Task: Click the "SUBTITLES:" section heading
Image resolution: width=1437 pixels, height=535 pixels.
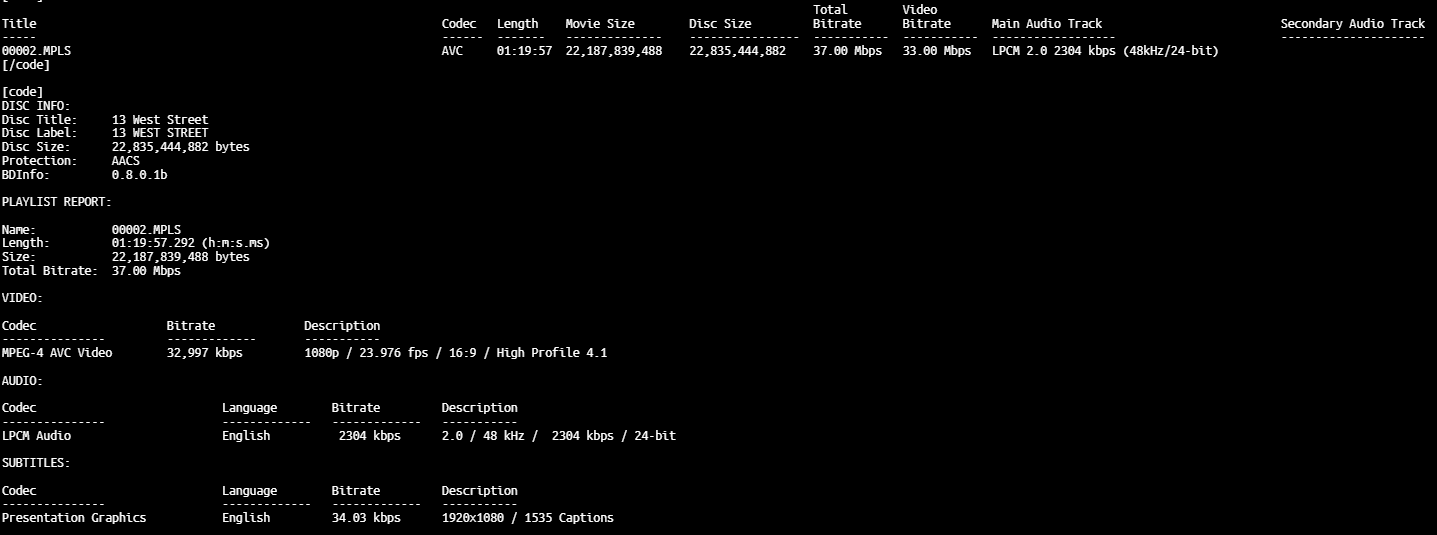Action: (x=36, y=463)
